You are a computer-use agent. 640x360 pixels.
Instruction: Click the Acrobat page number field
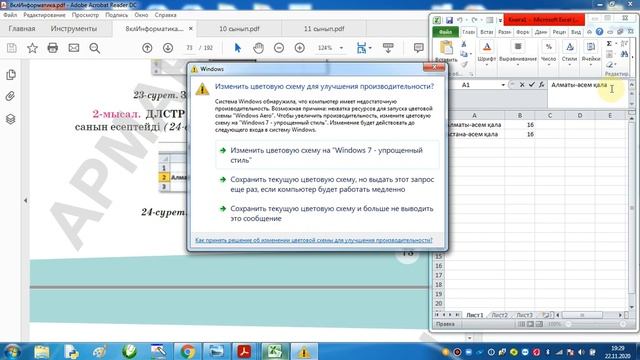coord(189,48)
